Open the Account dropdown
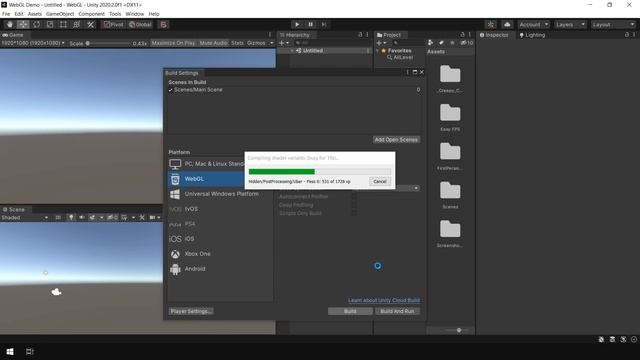Viewport: 640px width, 360px height. point(534,24)
